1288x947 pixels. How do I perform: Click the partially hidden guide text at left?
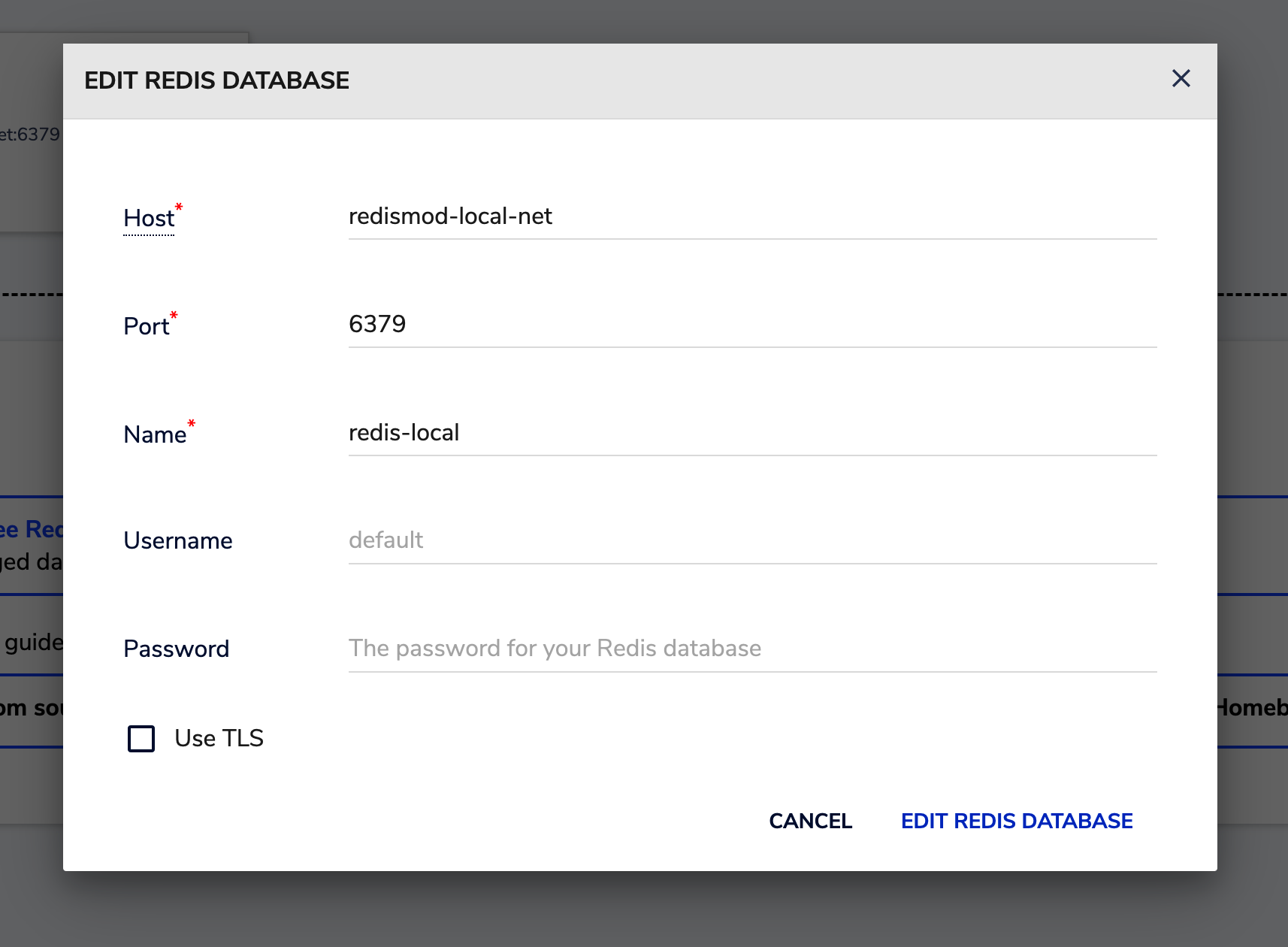(x=33, y=643)
